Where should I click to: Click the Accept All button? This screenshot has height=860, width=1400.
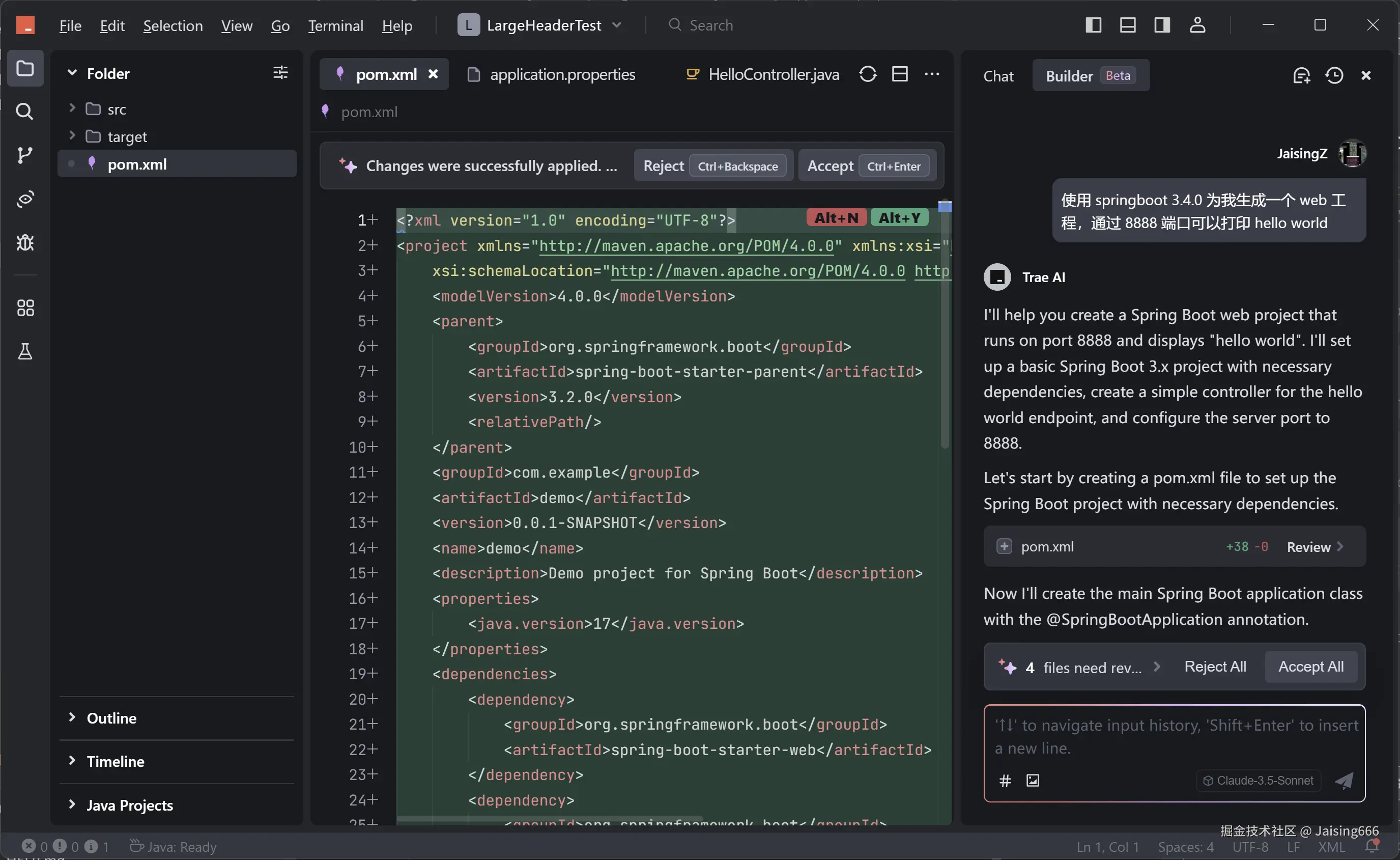click(1311, 667)
